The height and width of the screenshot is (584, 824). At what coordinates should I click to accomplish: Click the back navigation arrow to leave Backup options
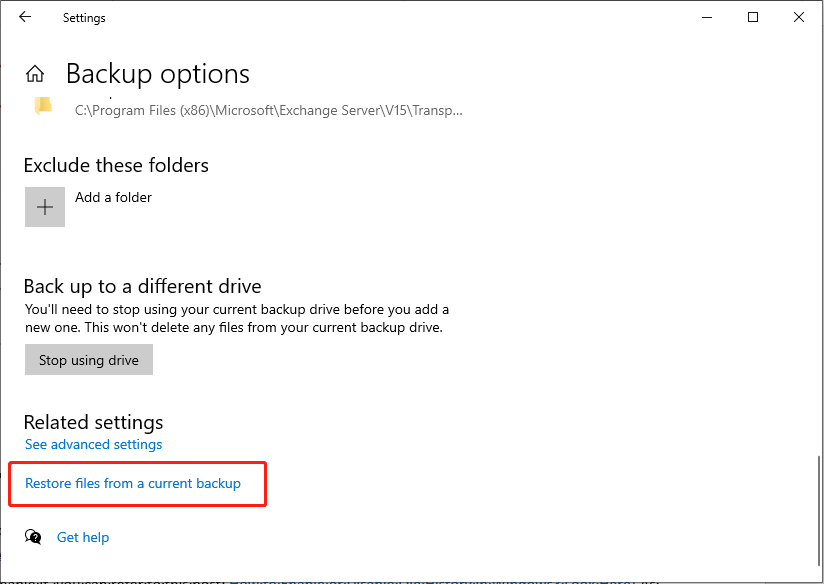(x=24, y=17)
